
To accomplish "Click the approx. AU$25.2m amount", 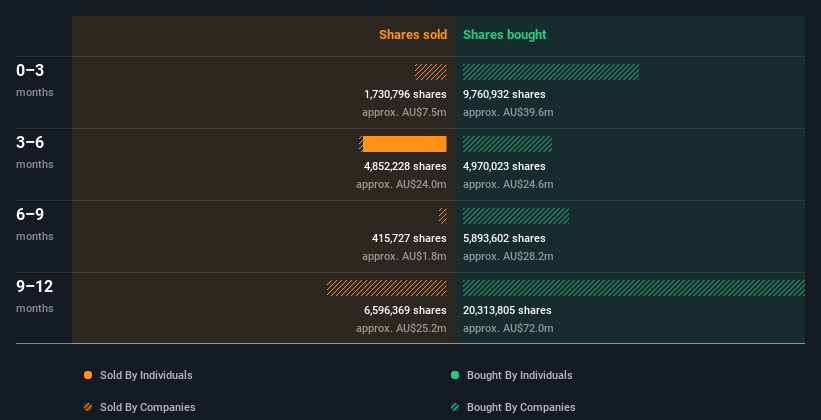I will click(401, 328).
